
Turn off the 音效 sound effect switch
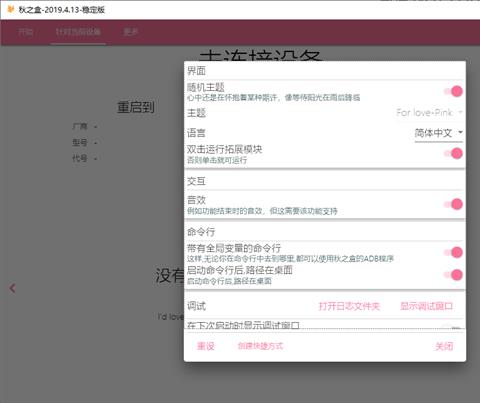[454, 204]
